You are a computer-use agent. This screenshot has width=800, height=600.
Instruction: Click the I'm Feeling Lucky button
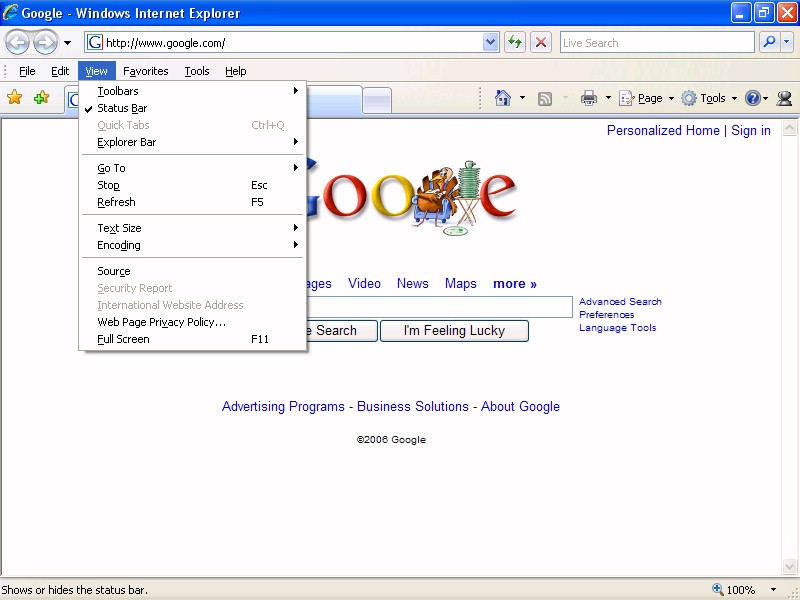[x=454, y=331]
